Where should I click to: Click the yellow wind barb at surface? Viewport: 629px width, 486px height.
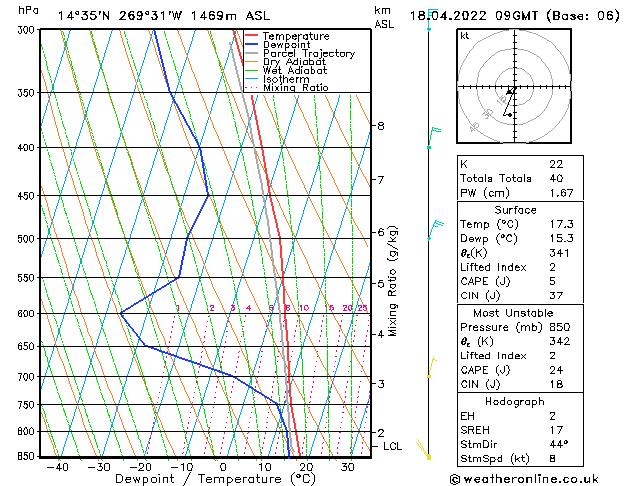(x=425, y=450)
